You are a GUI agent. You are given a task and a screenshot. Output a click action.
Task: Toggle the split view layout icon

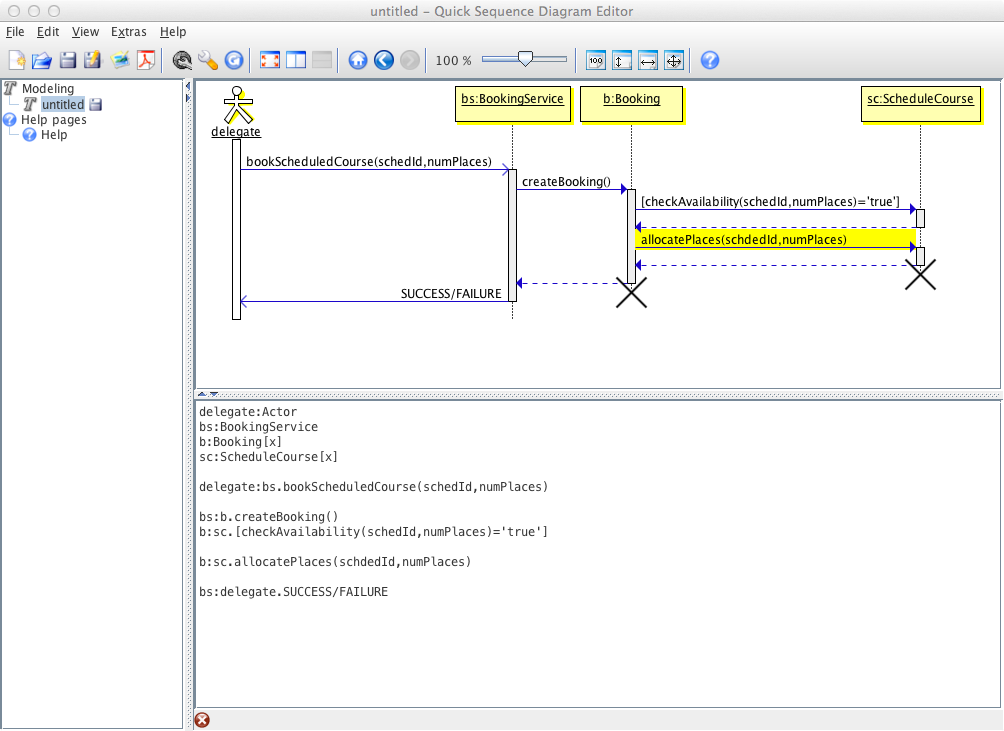tap(295, 61)
